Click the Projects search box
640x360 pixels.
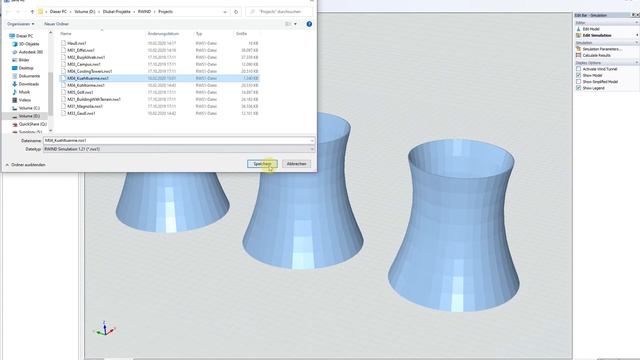pos(279,12)
